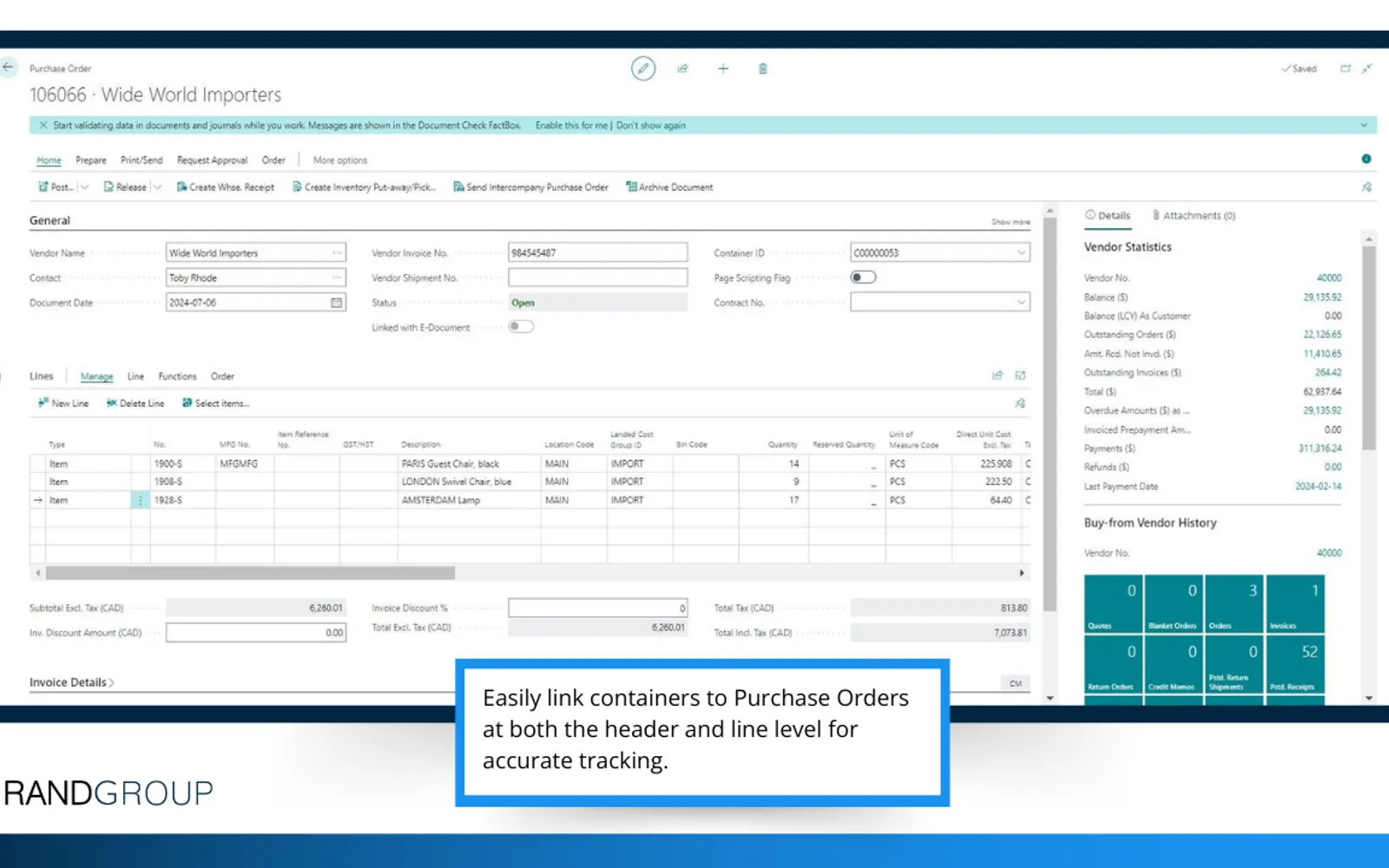Screen dimensions: 1389x868
Task: Click Archive Document action
Action: pos(669,187)
